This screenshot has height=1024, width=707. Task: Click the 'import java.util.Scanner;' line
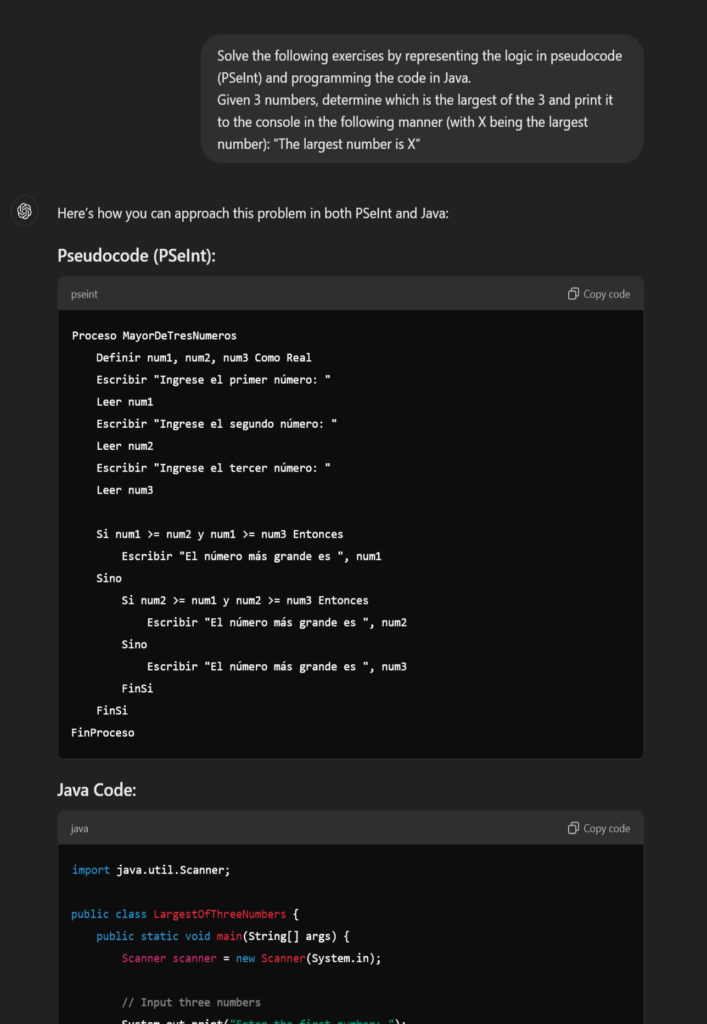pos(151,870)
